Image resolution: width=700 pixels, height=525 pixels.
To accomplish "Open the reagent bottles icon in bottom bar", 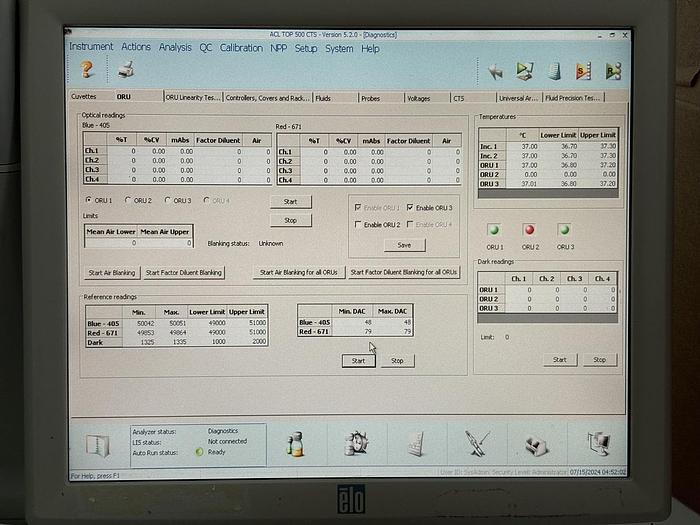I will [x=295, y=443].
